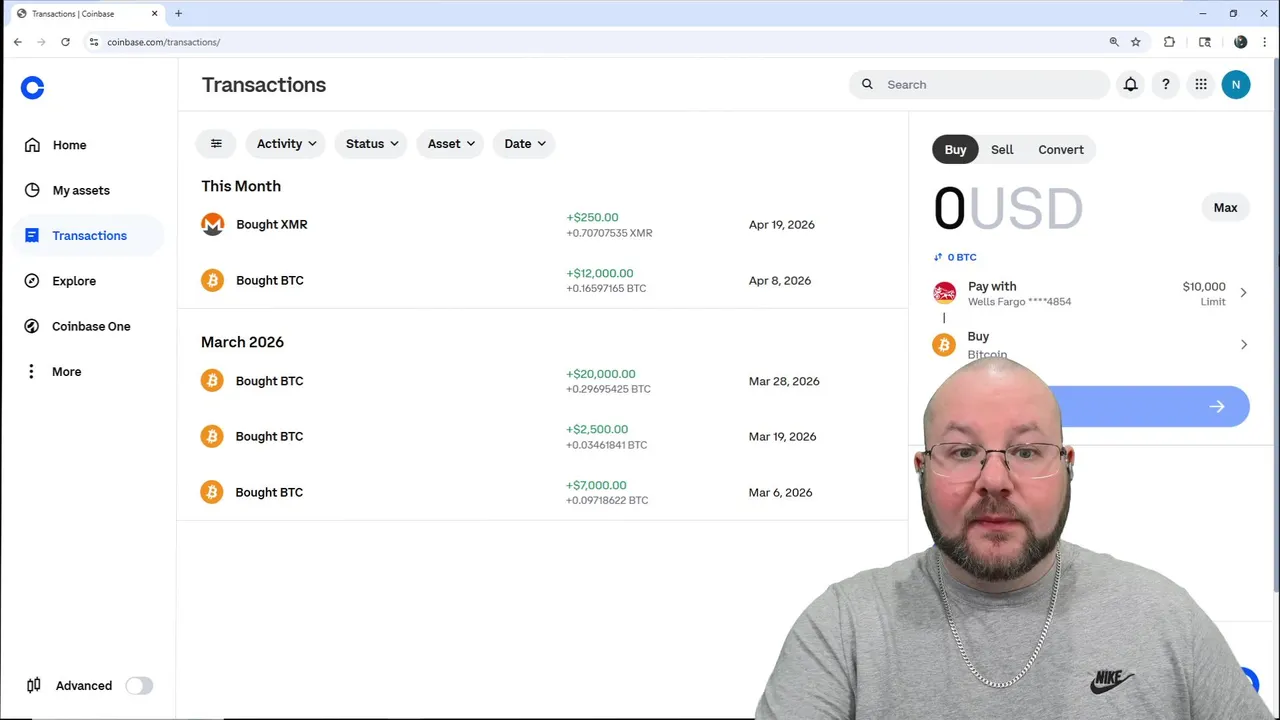Open Pay with Wells Fargo selector
The image size is (1280, 720).
[x=1091, y=293]
